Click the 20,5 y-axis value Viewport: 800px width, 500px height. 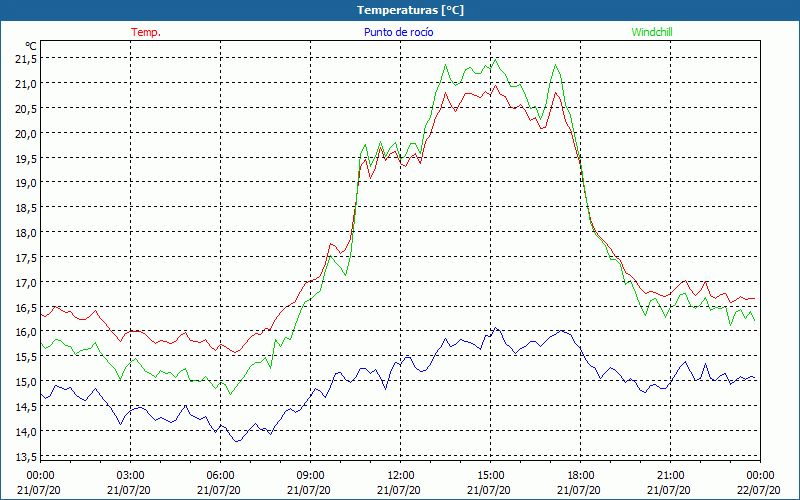[26, 109]
